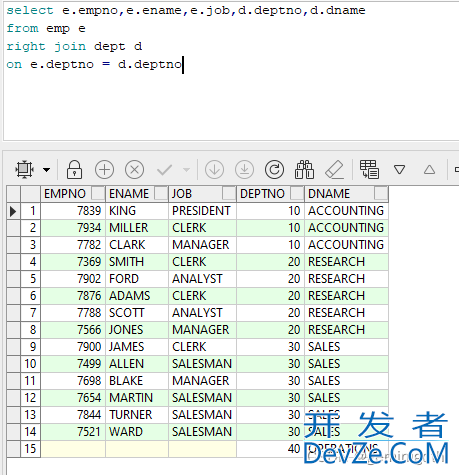Click 'right join' keyword in the SQL editor
The height and width of the screenshot is (475, 459).
click(46, 46)
